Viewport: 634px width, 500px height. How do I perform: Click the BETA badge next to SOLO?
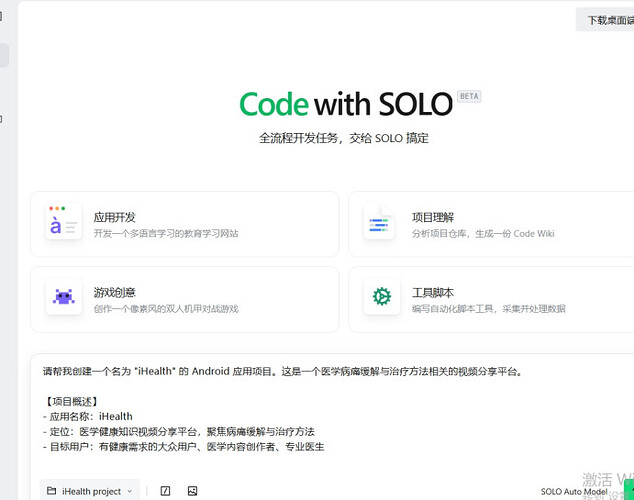(469, 96)
